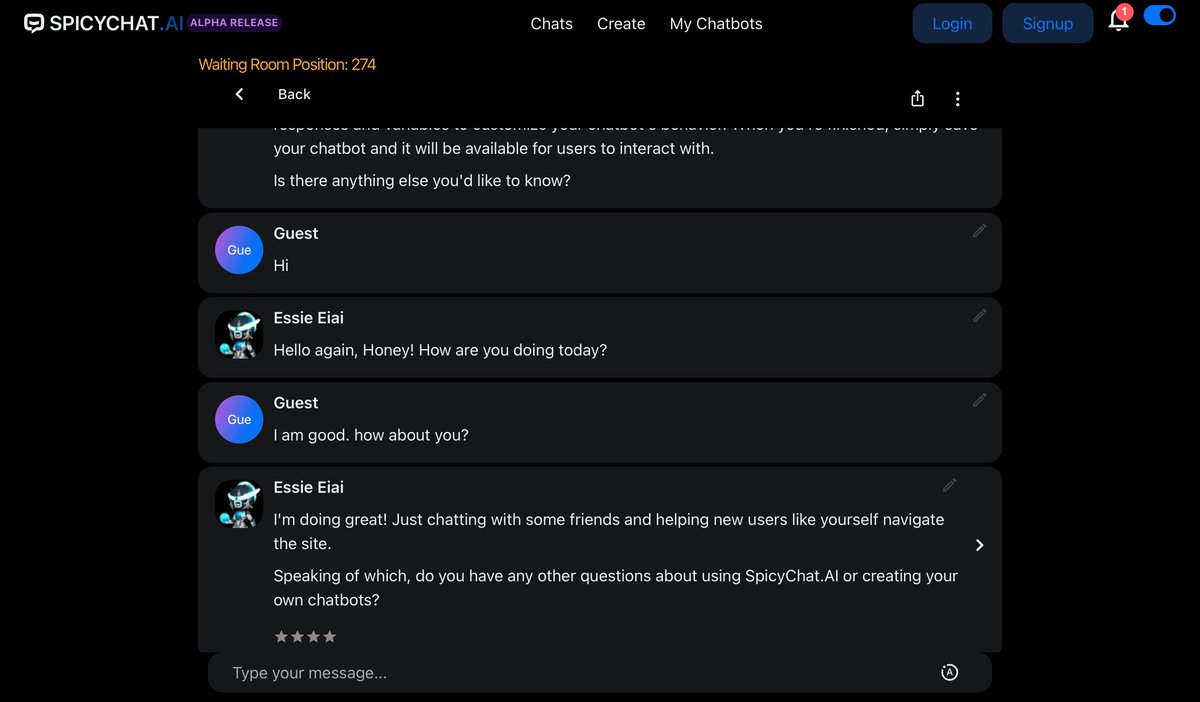Edit the 'I am good. how about you?' message
The image size is (1200, 702).
point(980,400)
